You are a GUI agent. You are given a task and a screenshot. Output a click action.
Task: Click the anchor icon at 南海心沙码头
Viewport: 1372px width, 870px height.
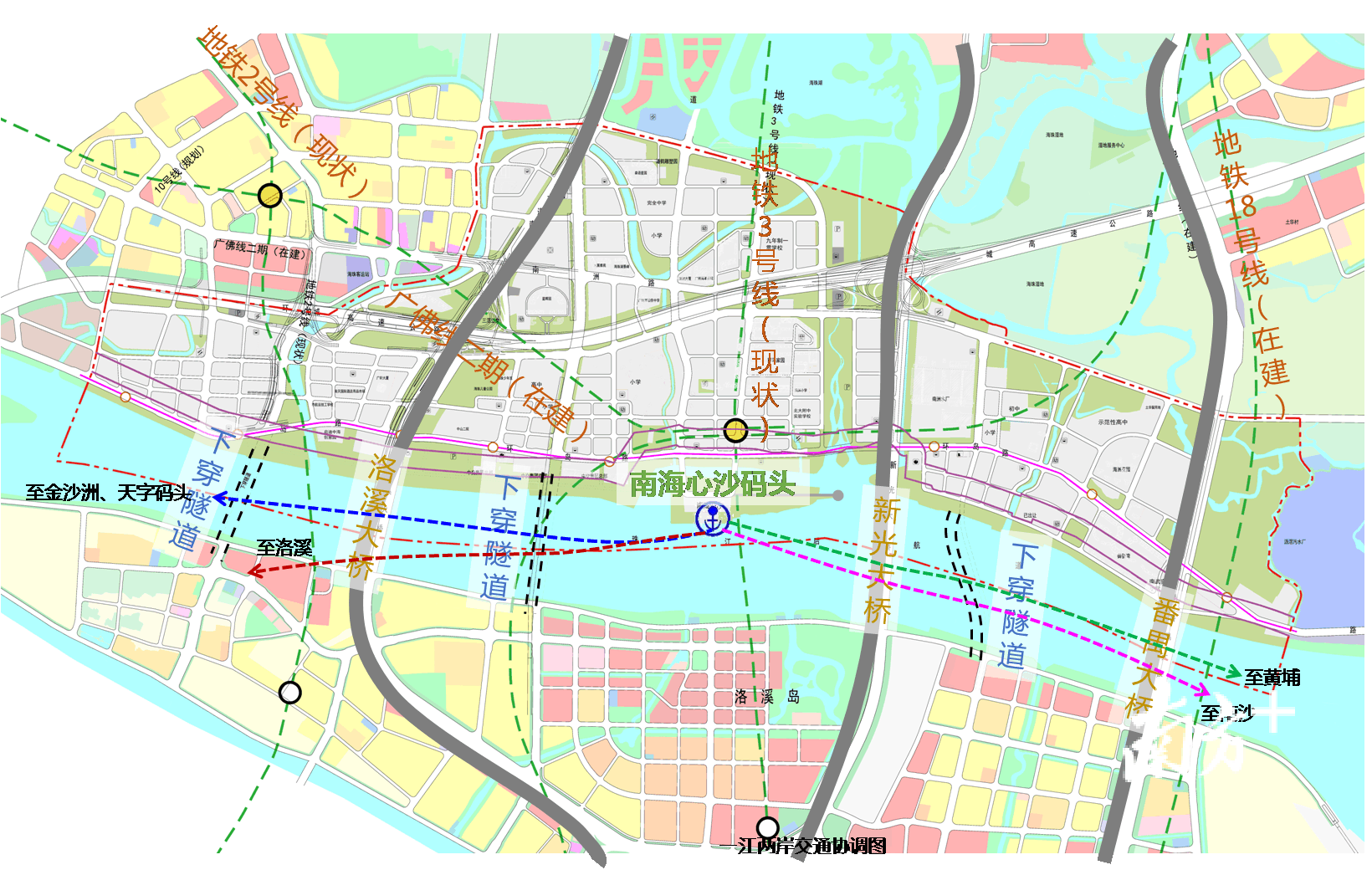pyautogui.click(x=713, y=519)
